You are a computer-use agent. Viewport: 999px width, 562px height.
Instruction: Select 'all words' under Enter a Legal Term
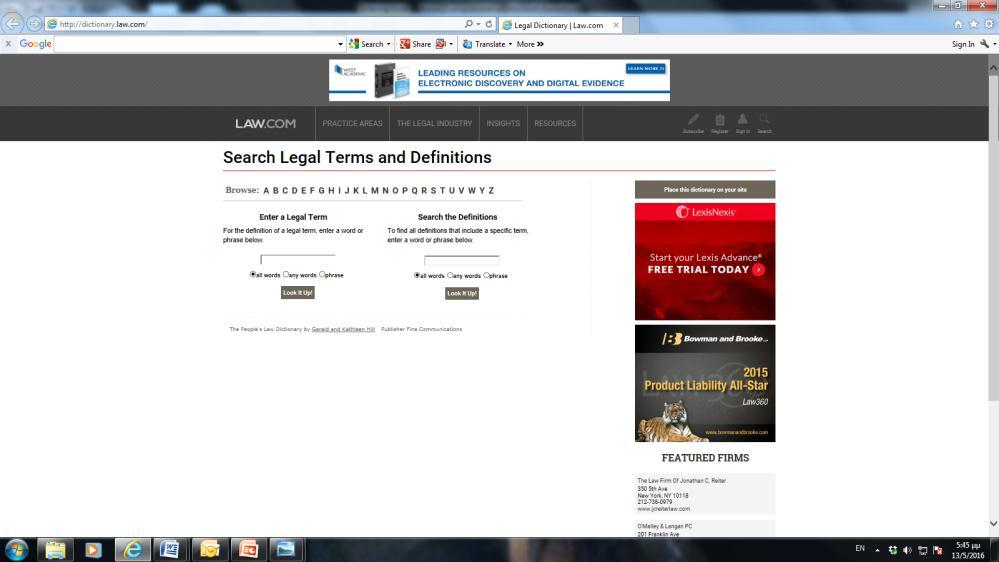(253, 274)
